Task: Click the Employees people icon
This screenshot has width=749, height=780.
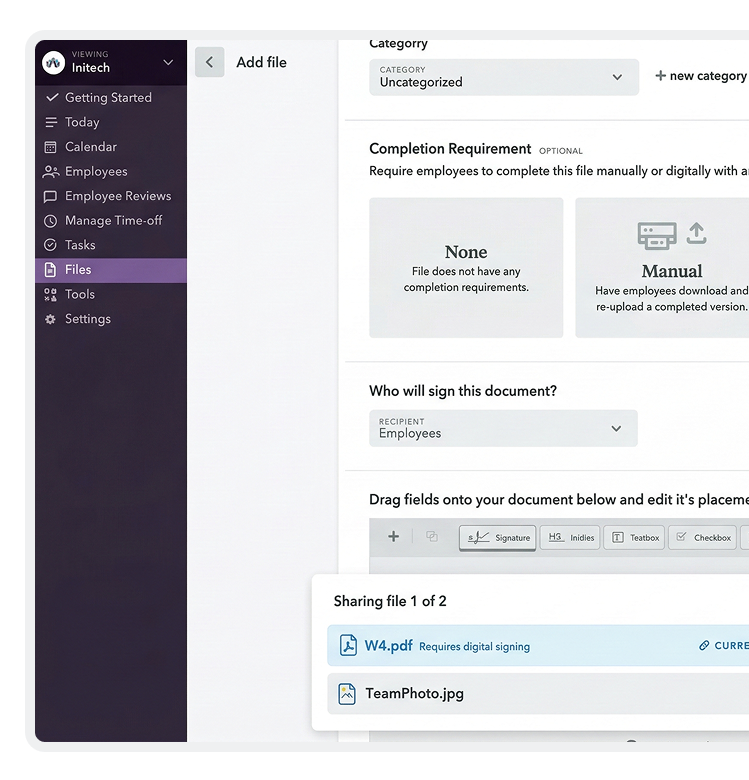Action: [x=51, y=172]
